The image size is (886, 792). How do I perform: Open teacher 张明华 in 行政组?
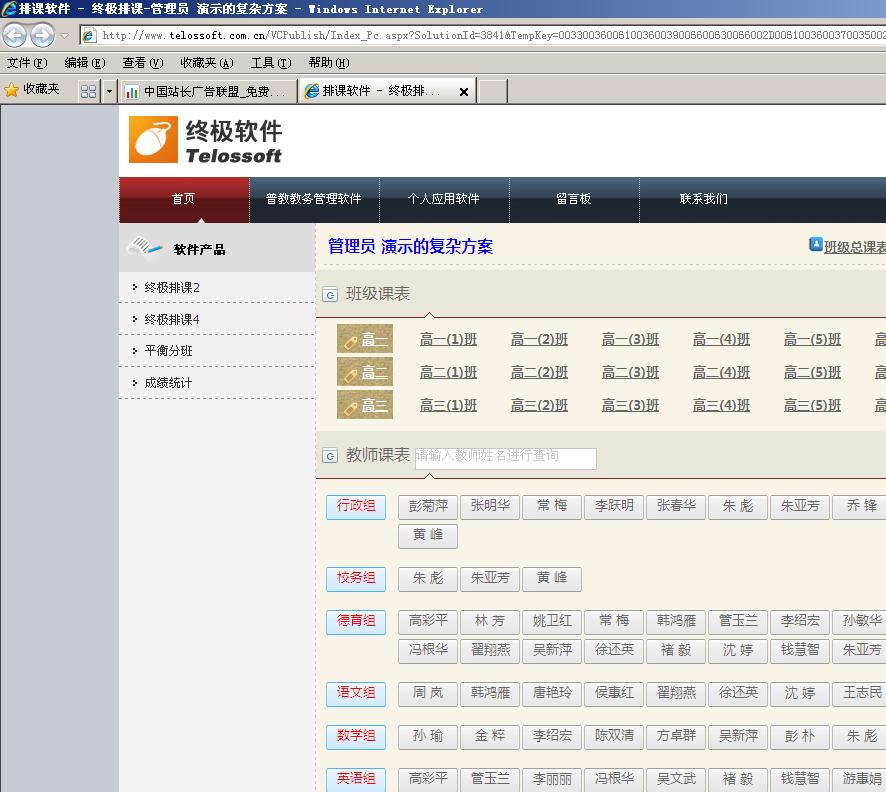pyautogui.click(x=490, y=507)
